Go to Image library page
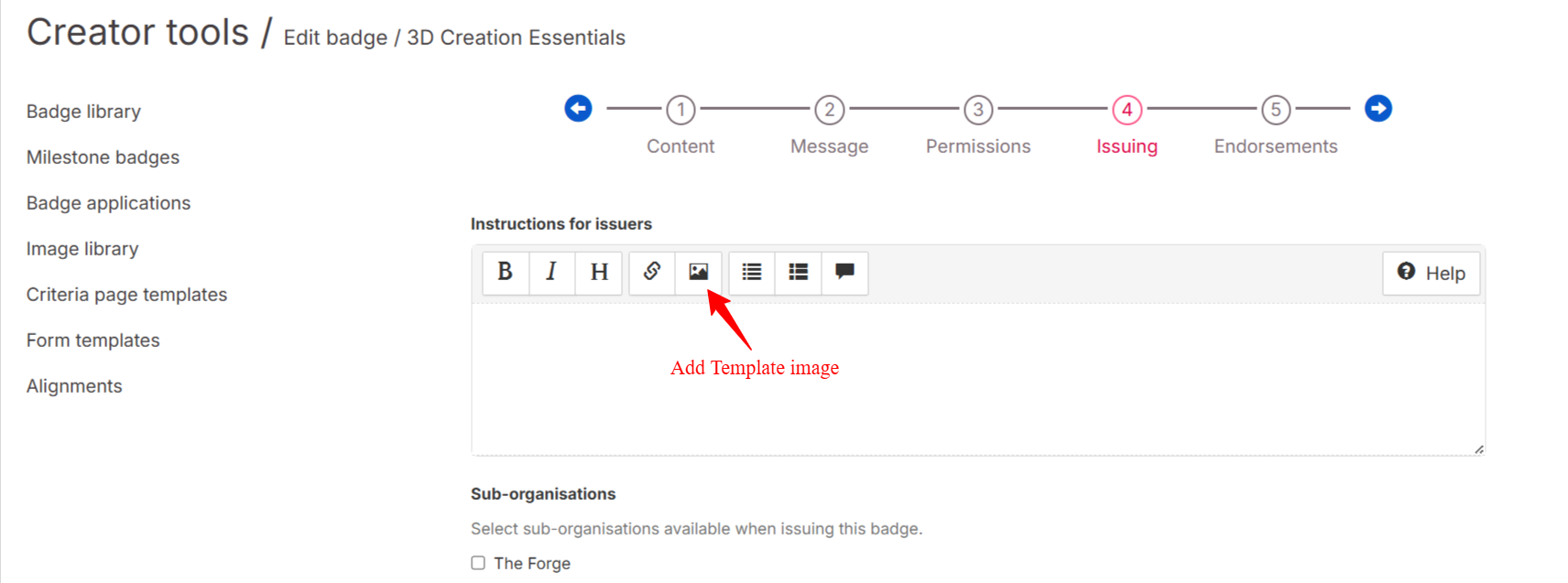This screenshot has width=1568, height=583. point(82,249)
